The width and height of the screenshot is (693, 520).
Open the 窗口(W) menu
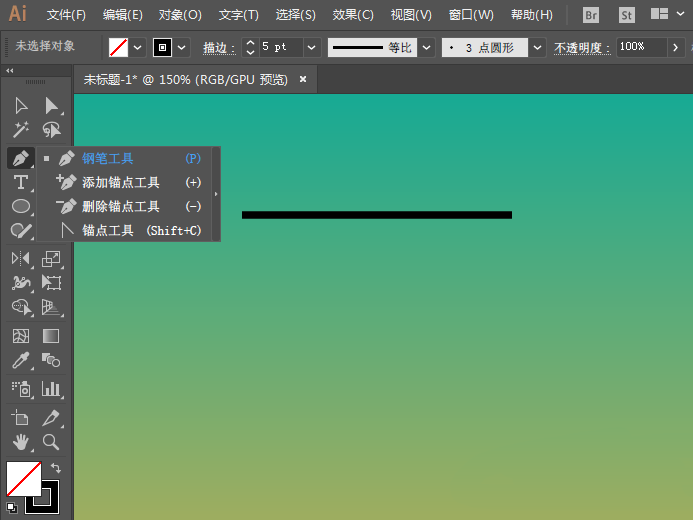click(471, 15)
